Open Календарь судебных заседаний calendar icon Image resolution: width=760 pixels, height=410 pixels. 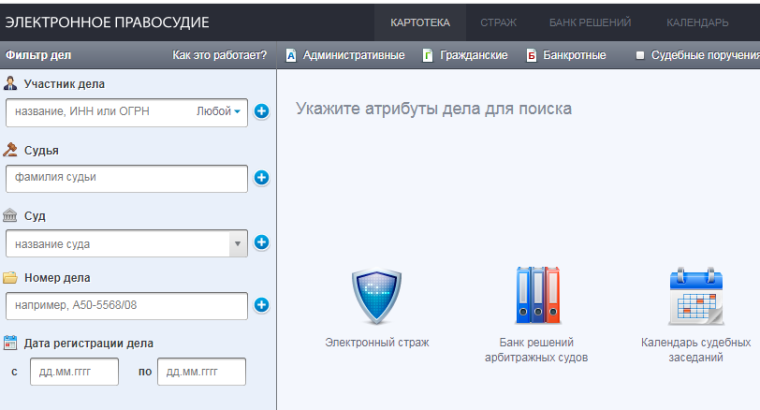click(695, 297)
